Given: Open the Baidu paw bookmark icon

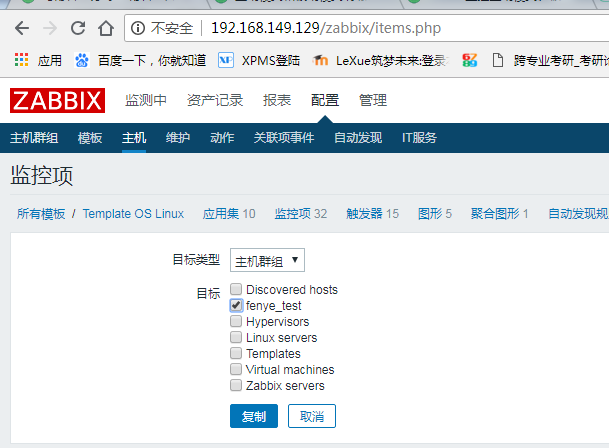Looking at the screenshot, I should pyautogui.click(x=82, y=60).
